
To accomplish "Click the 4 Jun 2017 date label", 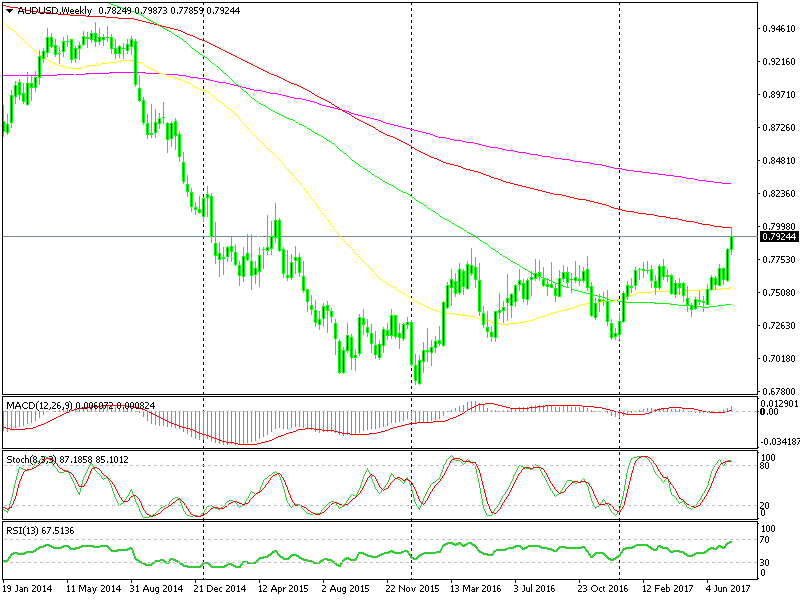I will click(x=729, y=589).
